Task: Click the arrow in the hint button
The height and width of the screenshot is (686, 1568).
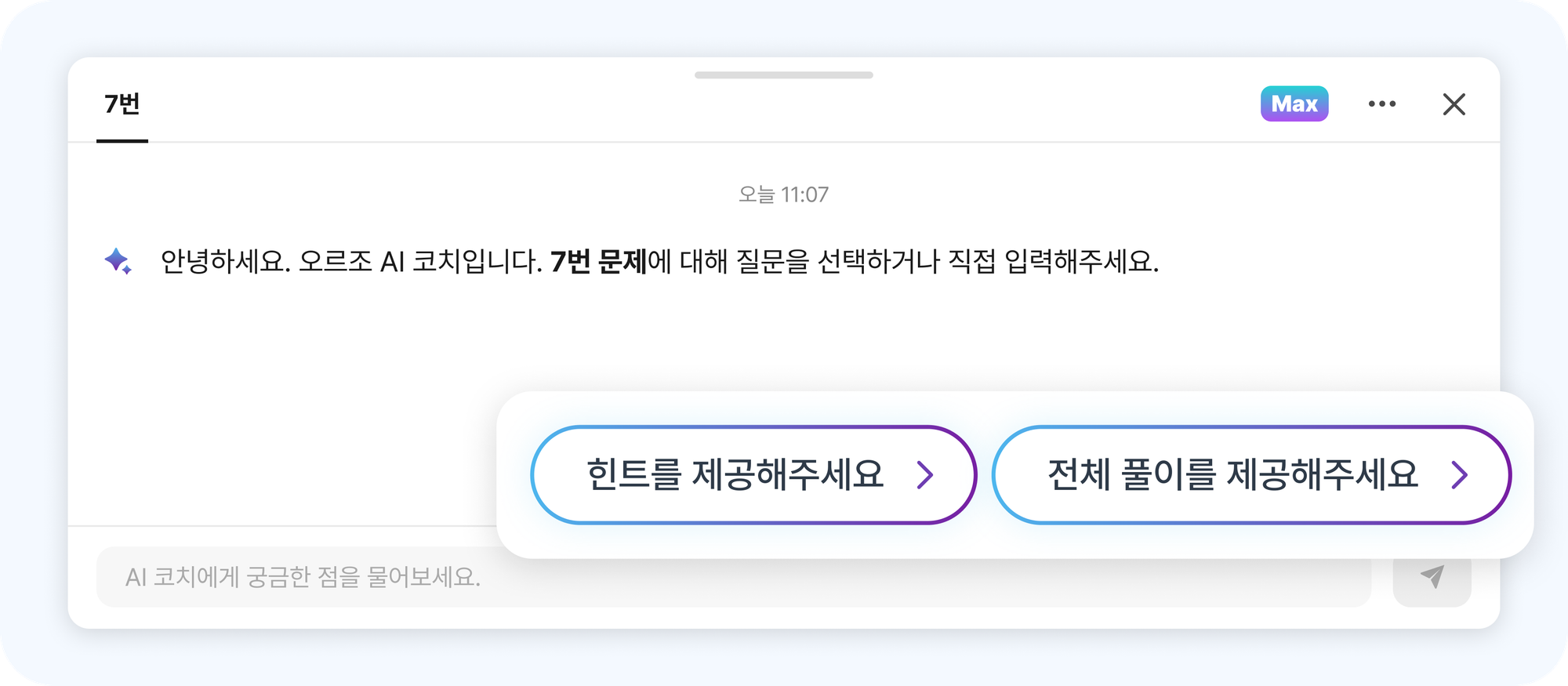Action: 925,474
